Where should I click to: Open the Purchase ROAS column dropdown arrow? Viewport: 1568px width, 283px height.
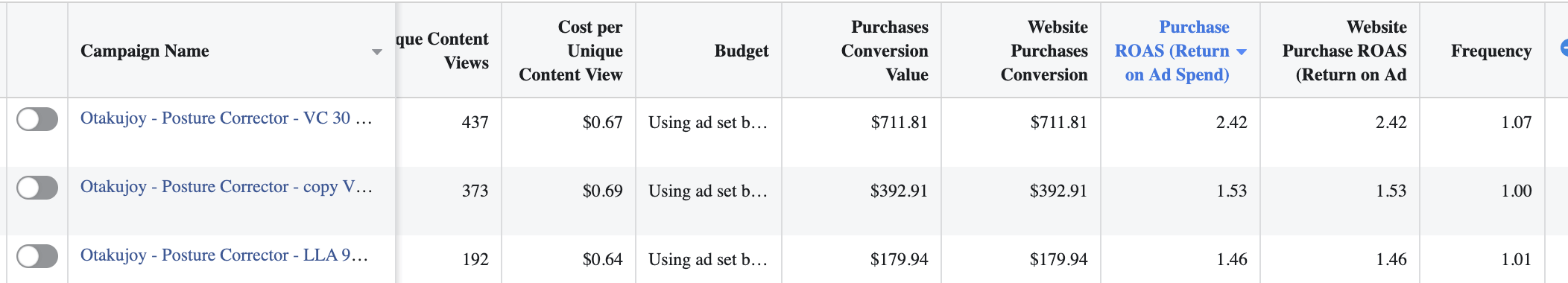tap(1241, 51)
